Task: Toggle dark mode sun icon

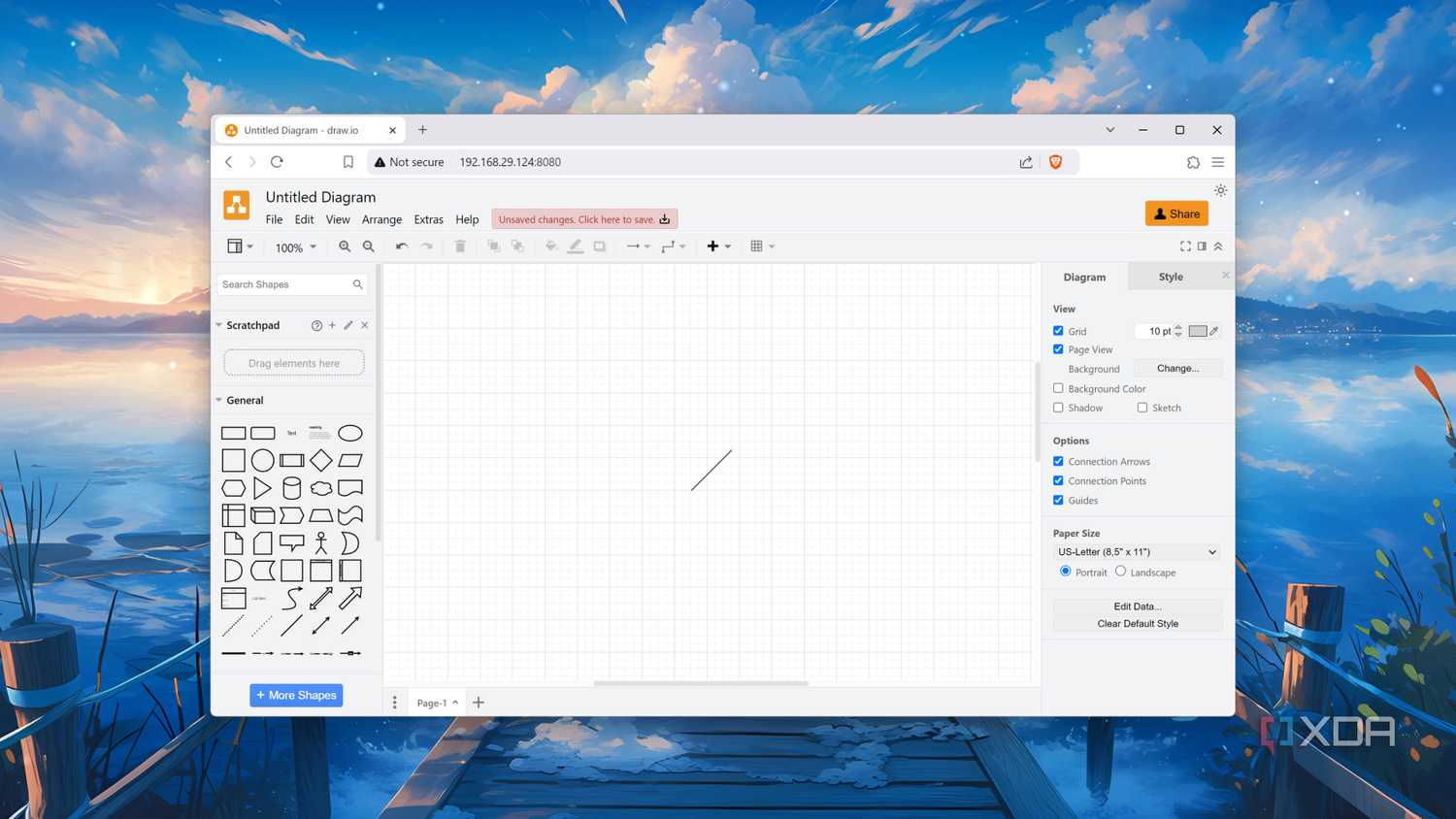Action: point(1220,190)
